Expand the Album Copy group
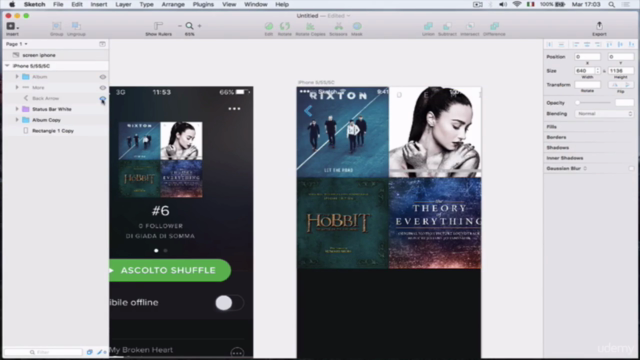 pyautogui.click(x=17, y=120)
